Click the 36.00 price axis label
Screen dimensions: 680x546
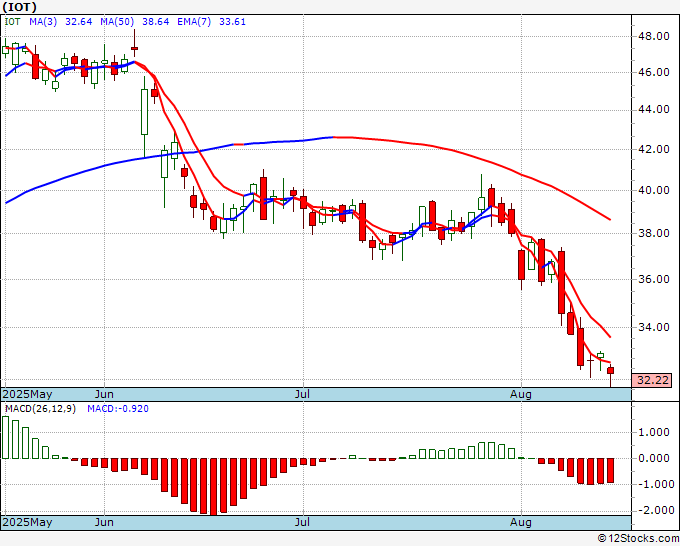point(654,279)
